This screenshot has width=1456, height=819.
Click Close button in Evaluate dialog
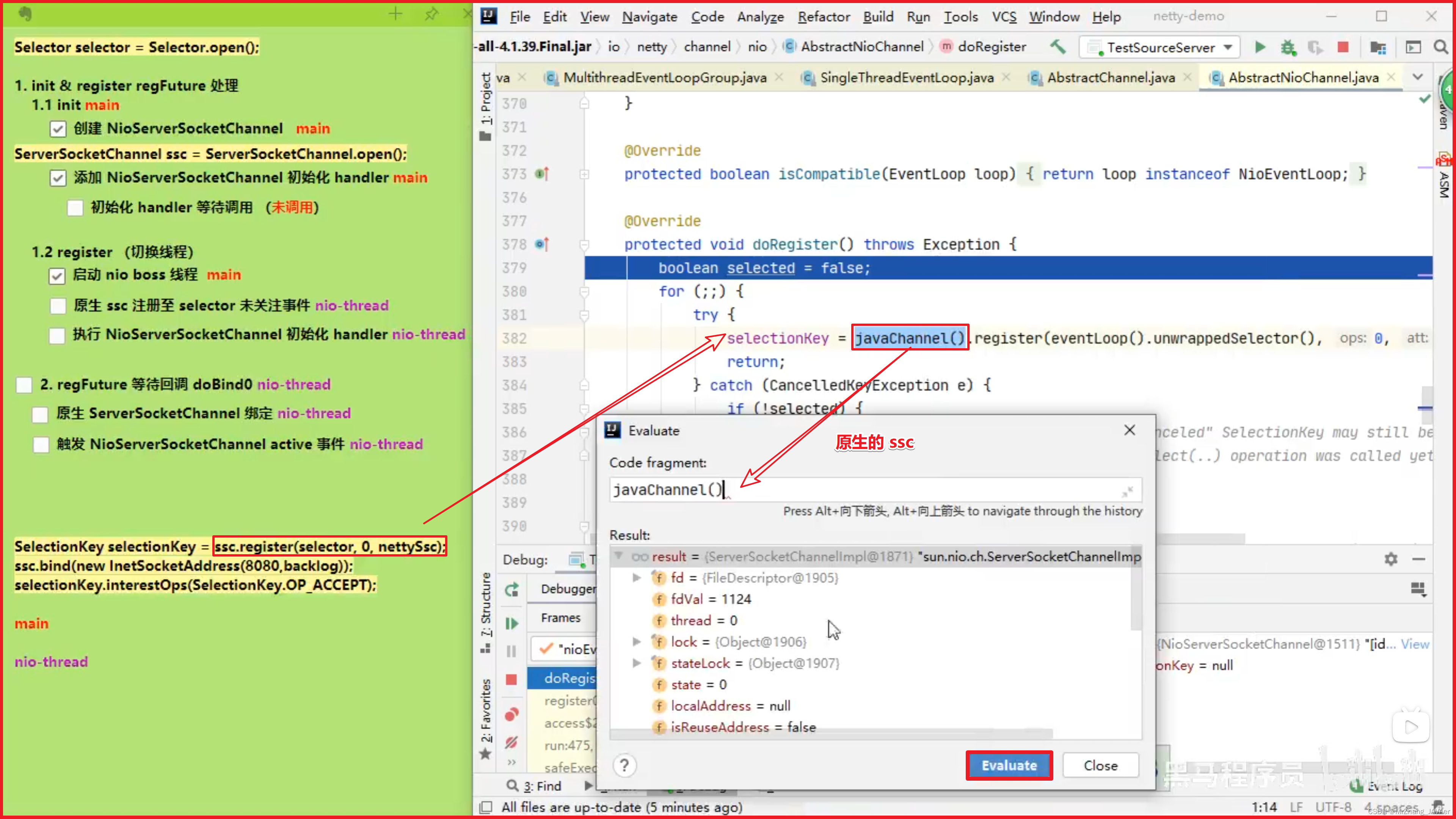point(1100,765)
